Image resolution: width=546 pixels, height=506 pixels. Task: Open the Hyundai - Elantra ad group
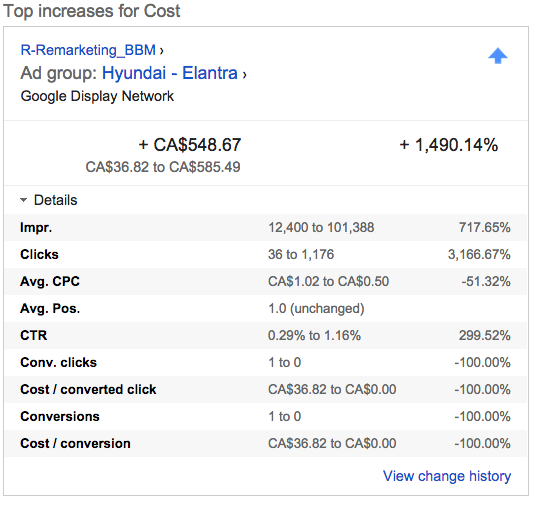click(x=170, y=73)
